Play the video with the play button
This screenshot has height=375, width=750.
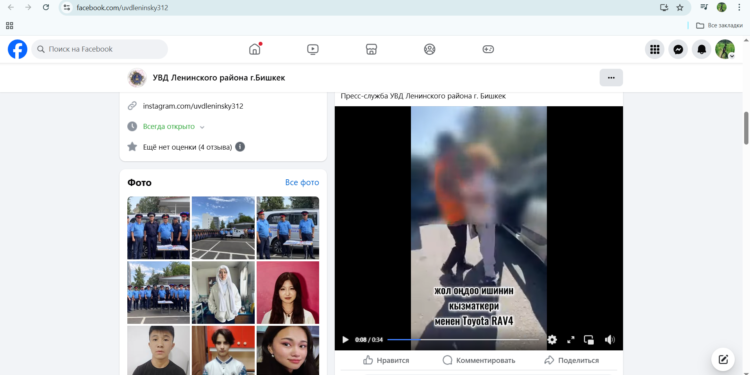[345, 340]
